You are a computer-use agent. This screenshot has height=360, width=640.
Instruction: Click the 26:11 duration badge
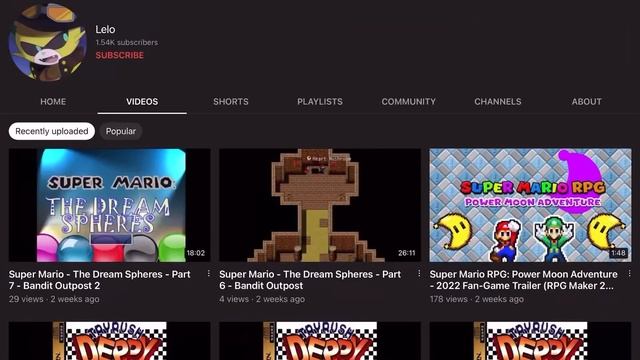click(x=407, y=253)
